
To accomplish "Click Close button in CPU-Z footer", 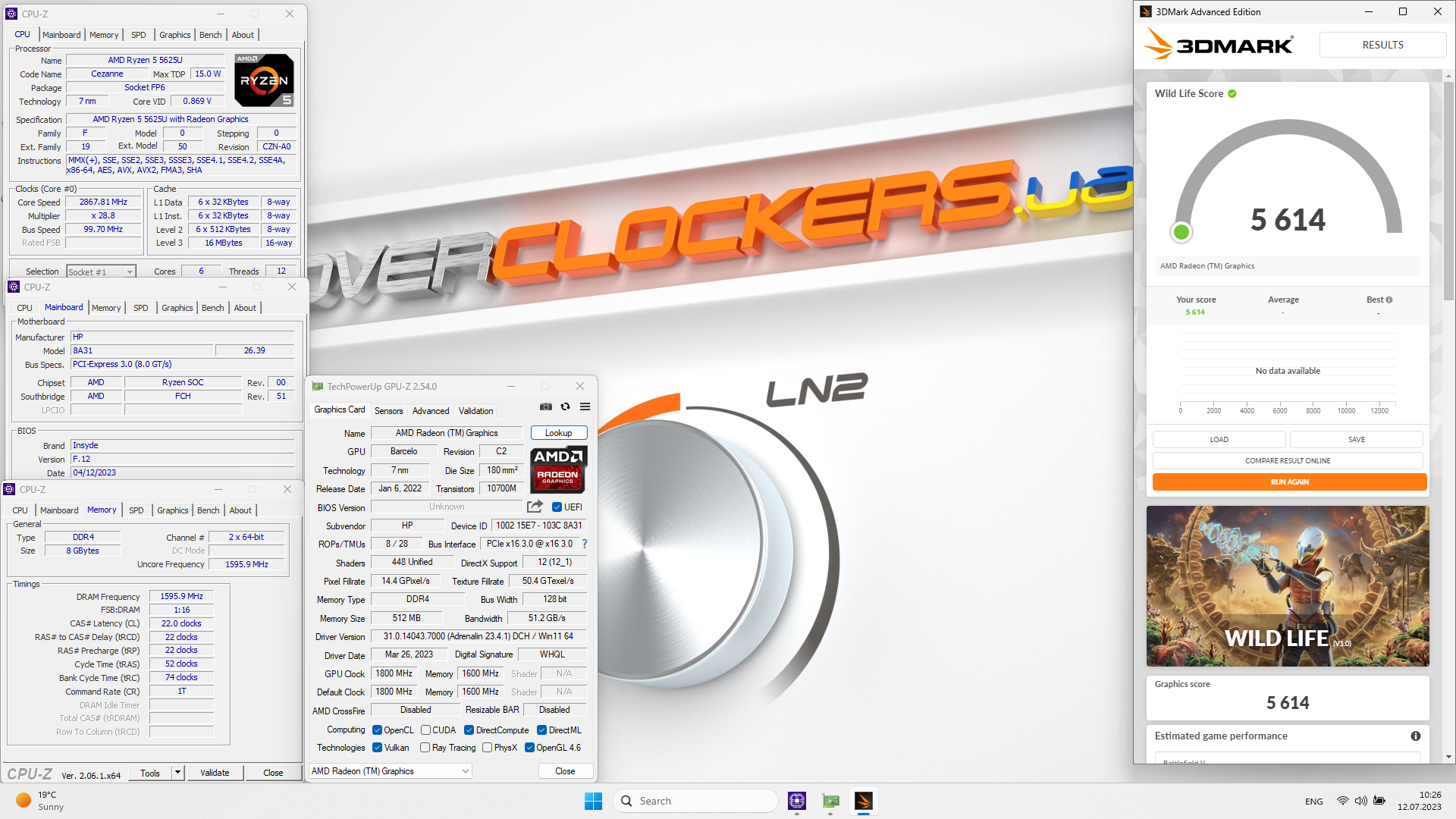I will (x=273, y=773).
